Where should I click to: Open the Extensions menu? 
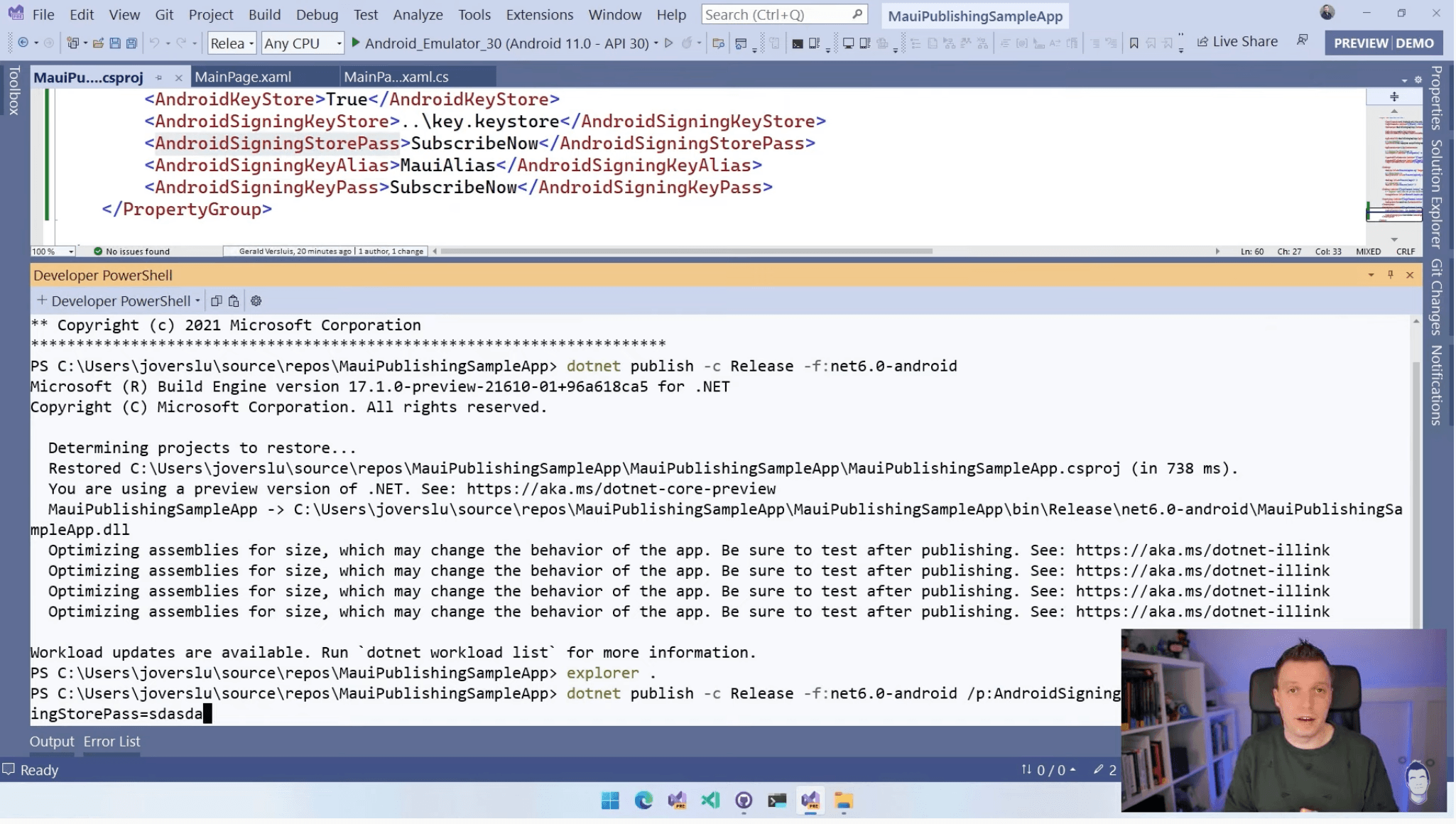coord(539,14)
